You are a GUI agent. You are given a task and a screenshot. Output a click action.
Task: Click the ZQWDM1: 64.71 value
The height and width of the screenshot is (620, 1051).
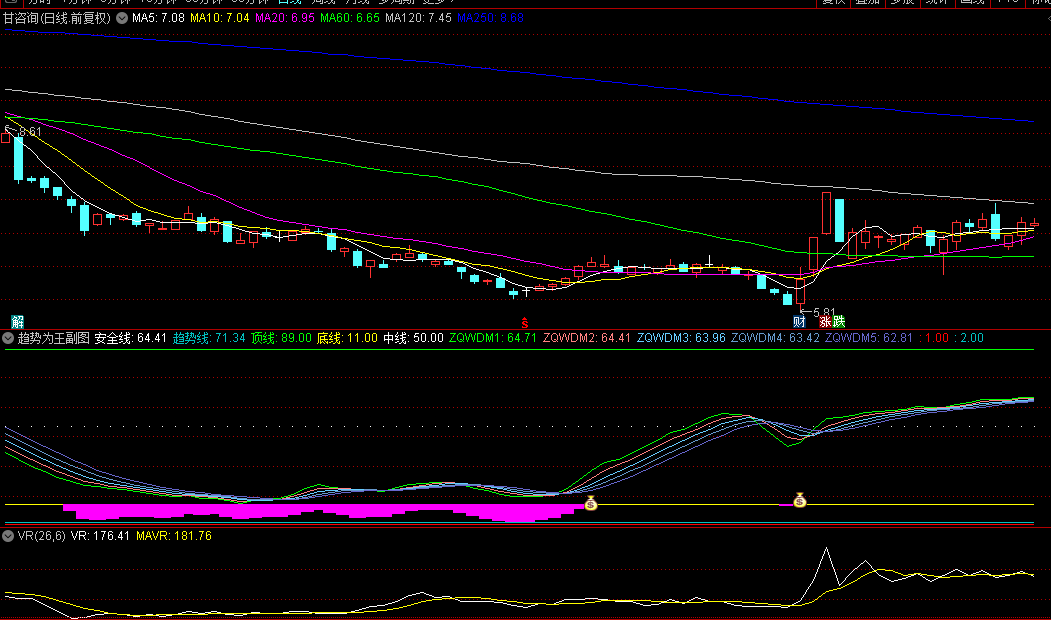[x=493, y=338]
